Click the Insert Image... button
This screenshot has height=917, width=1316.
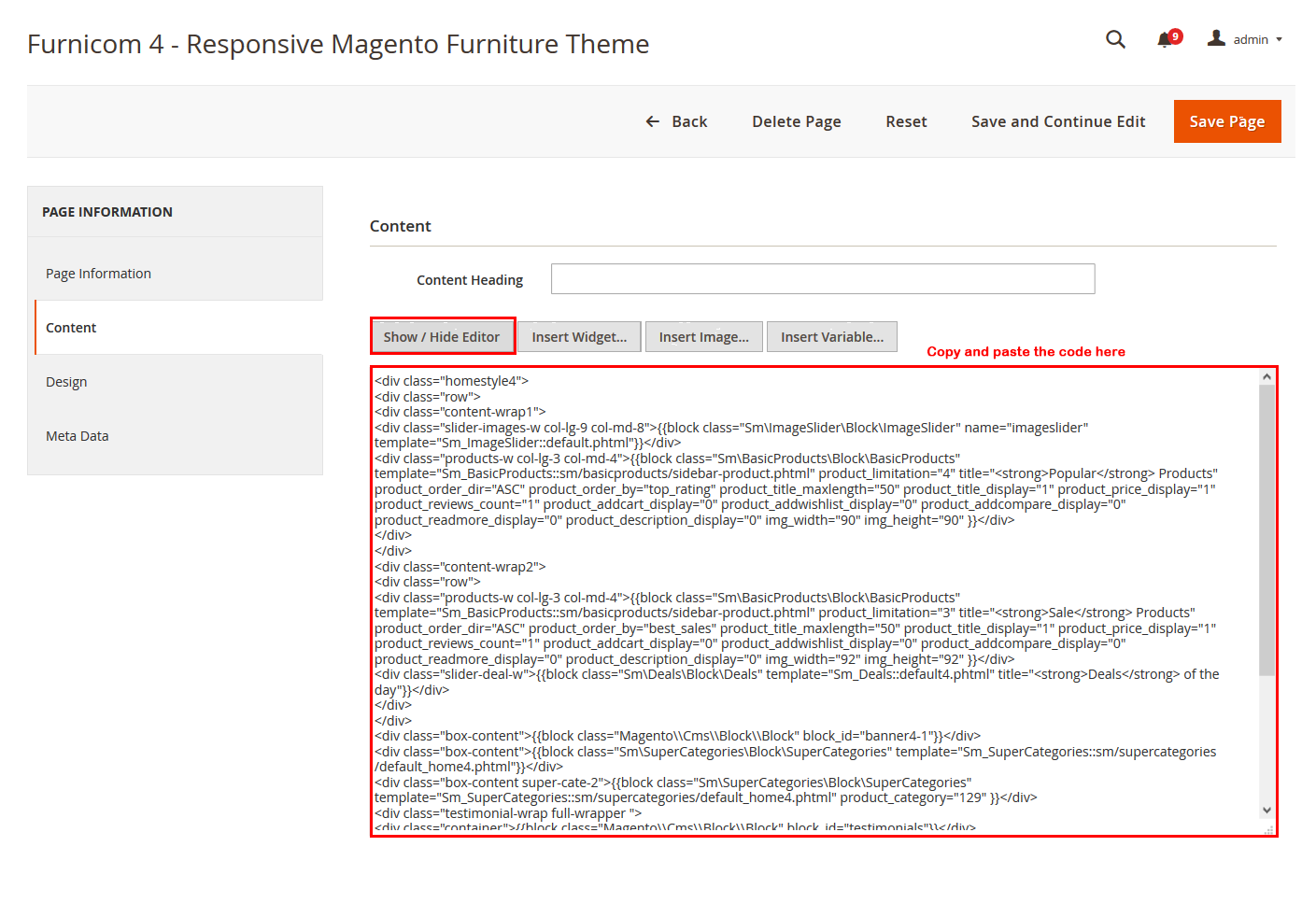(x=704, y=337)
